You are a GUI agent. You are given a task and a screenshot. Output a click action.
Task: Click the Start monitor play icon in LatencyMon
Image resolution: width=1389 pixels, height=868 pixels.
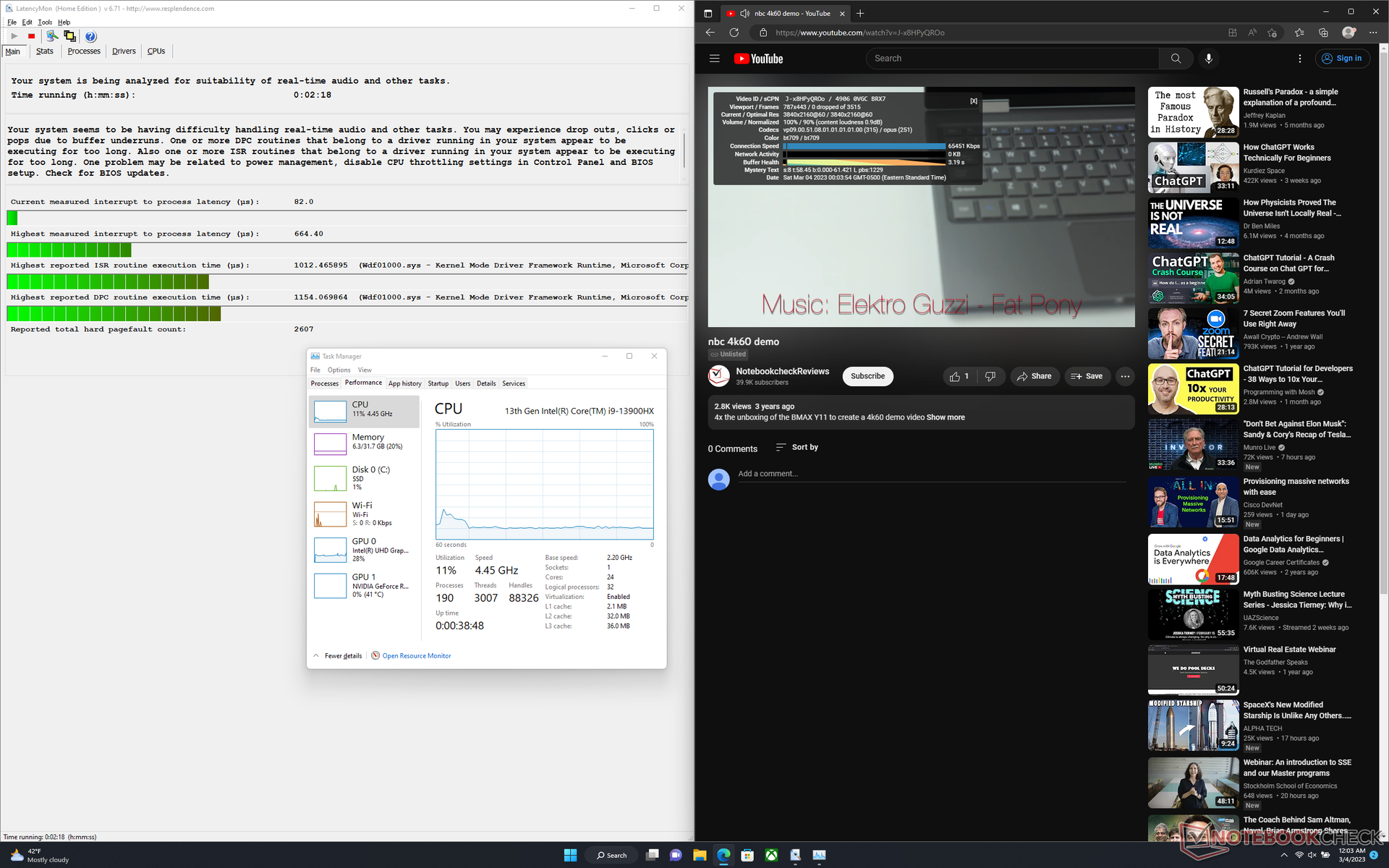point(14,36)
